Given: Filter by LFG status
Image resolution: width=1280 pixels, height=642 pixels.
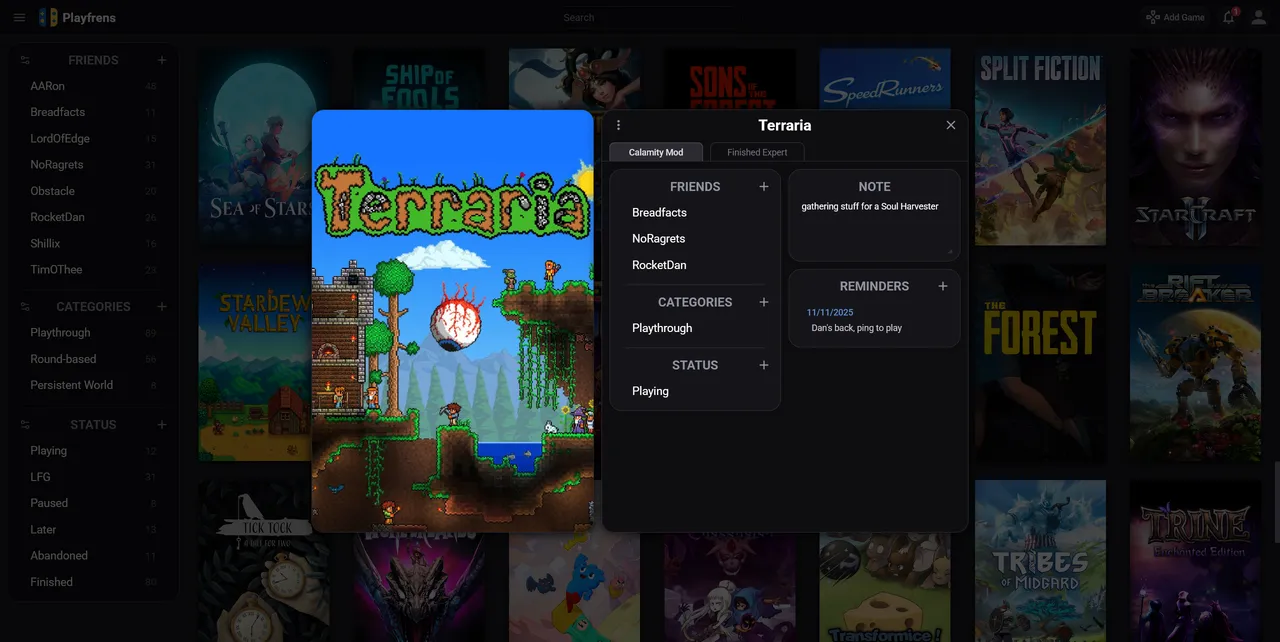Looking at the screenshot, I should coord(93,477).
